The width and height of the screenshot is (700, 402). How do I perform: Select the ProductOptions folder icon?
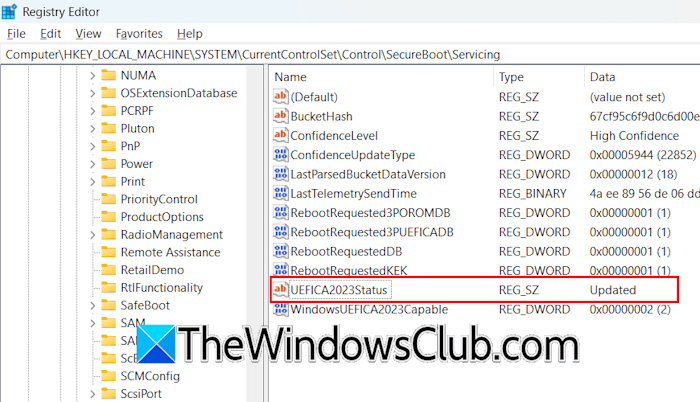tap(108, 217)
